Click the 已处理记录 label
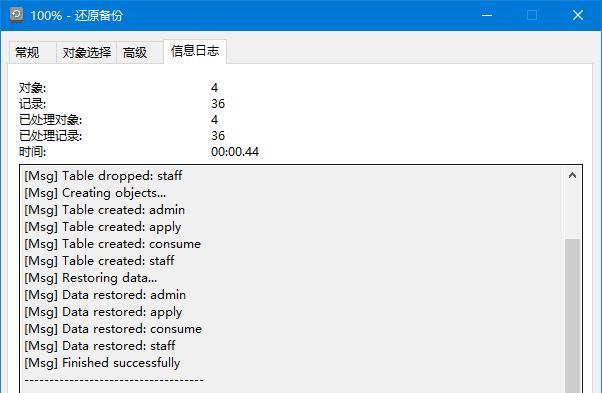 point(50,135)
